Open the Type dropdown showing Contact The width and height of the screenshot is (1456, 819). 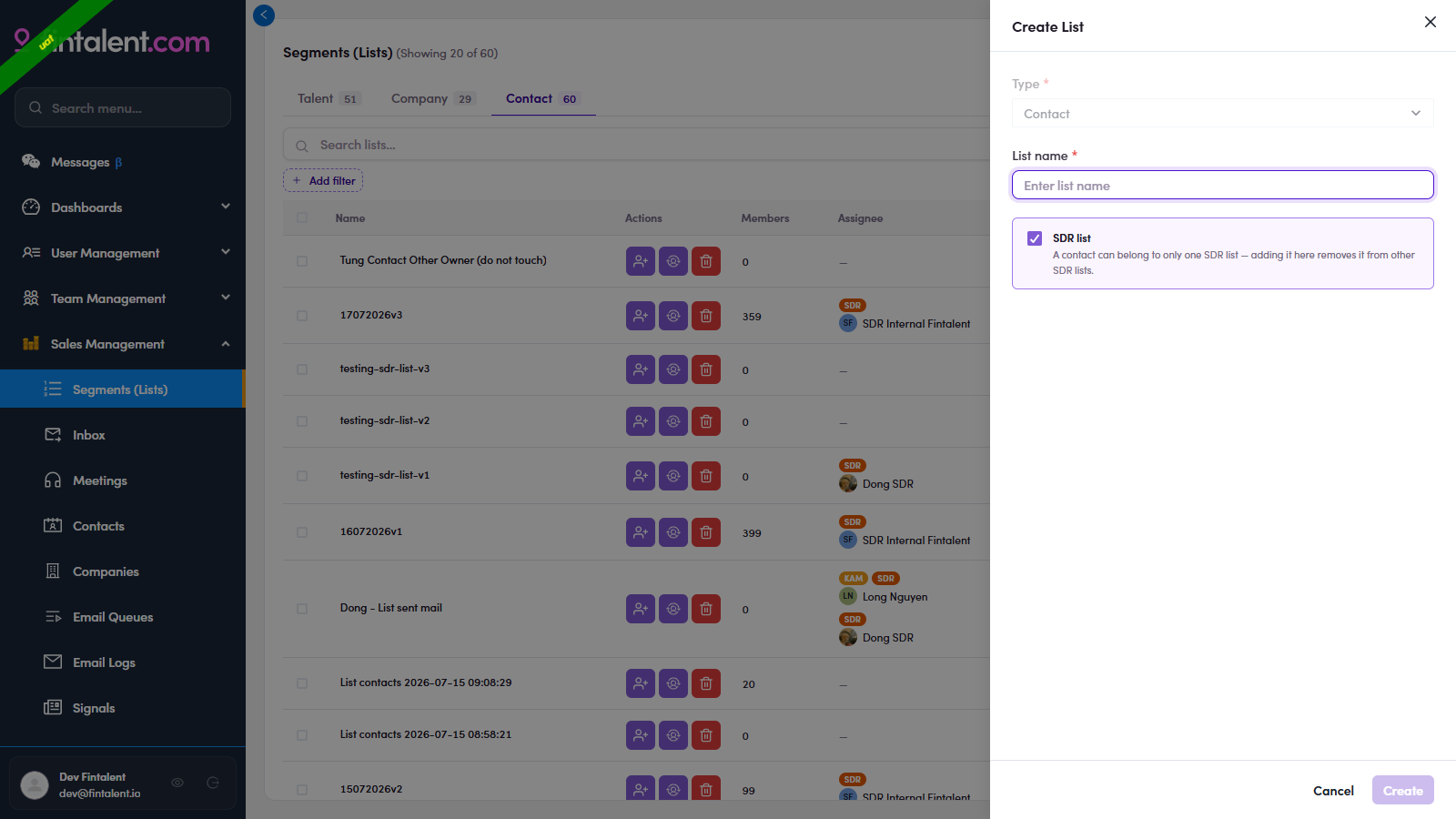coord(1223,114)
